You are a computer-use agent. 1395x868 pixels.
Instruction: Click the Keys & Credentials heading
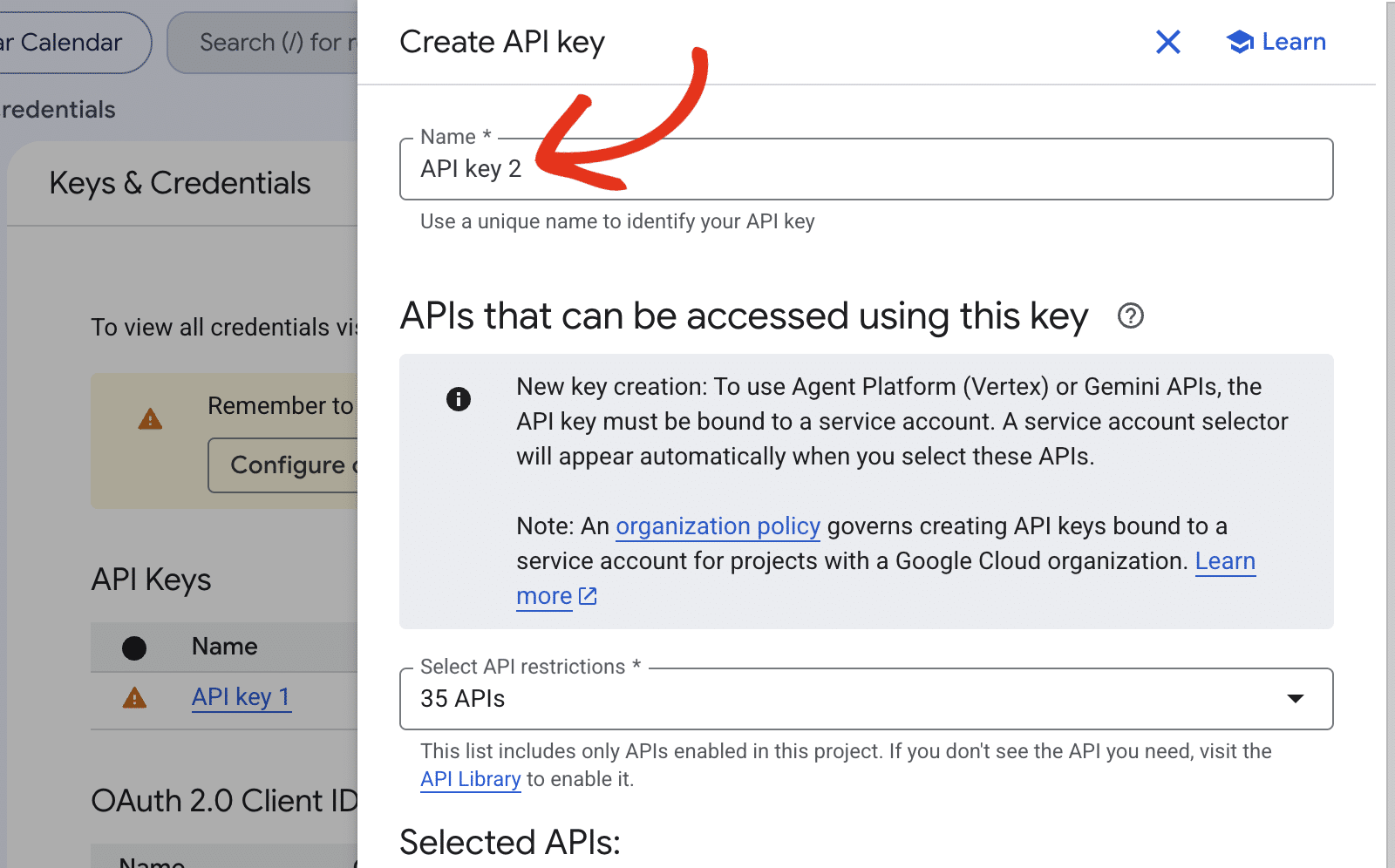(180, 183)
